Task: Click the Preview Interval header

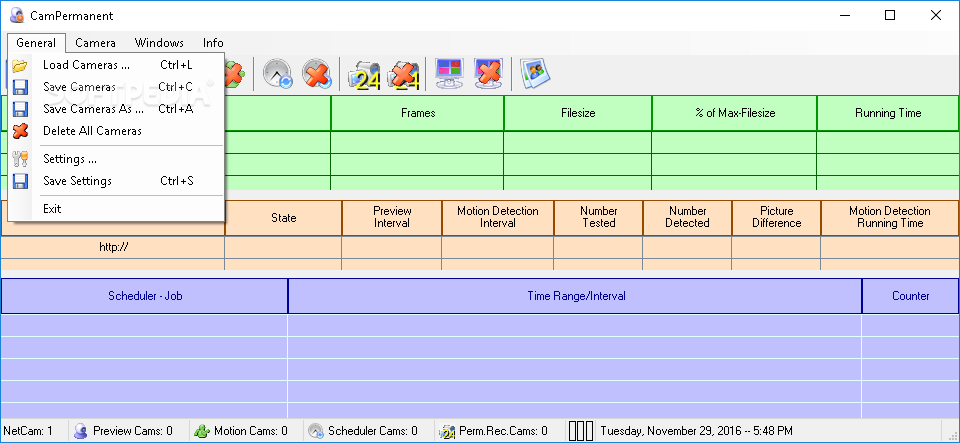Action: [x=392, y=218]
